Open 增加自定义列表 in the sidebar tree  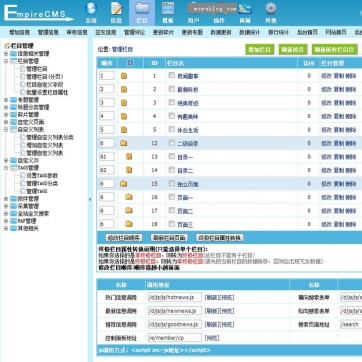(45, 145)
